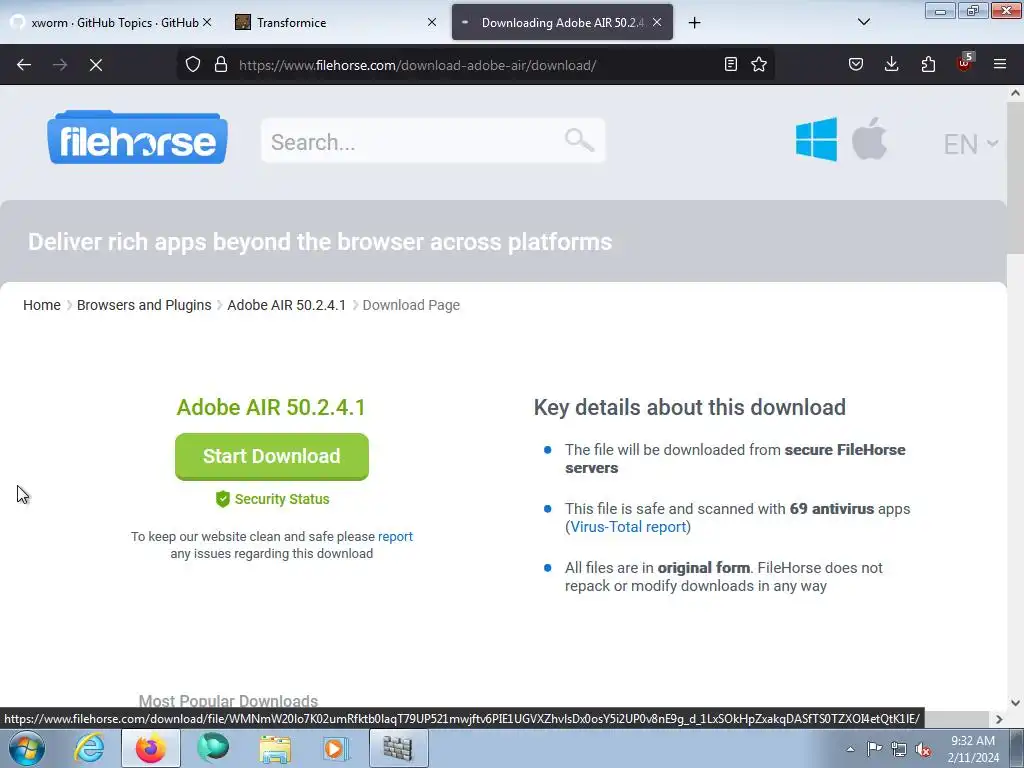Open the list all tabs chevron
1024x768 pixels.
click(863, 22)
